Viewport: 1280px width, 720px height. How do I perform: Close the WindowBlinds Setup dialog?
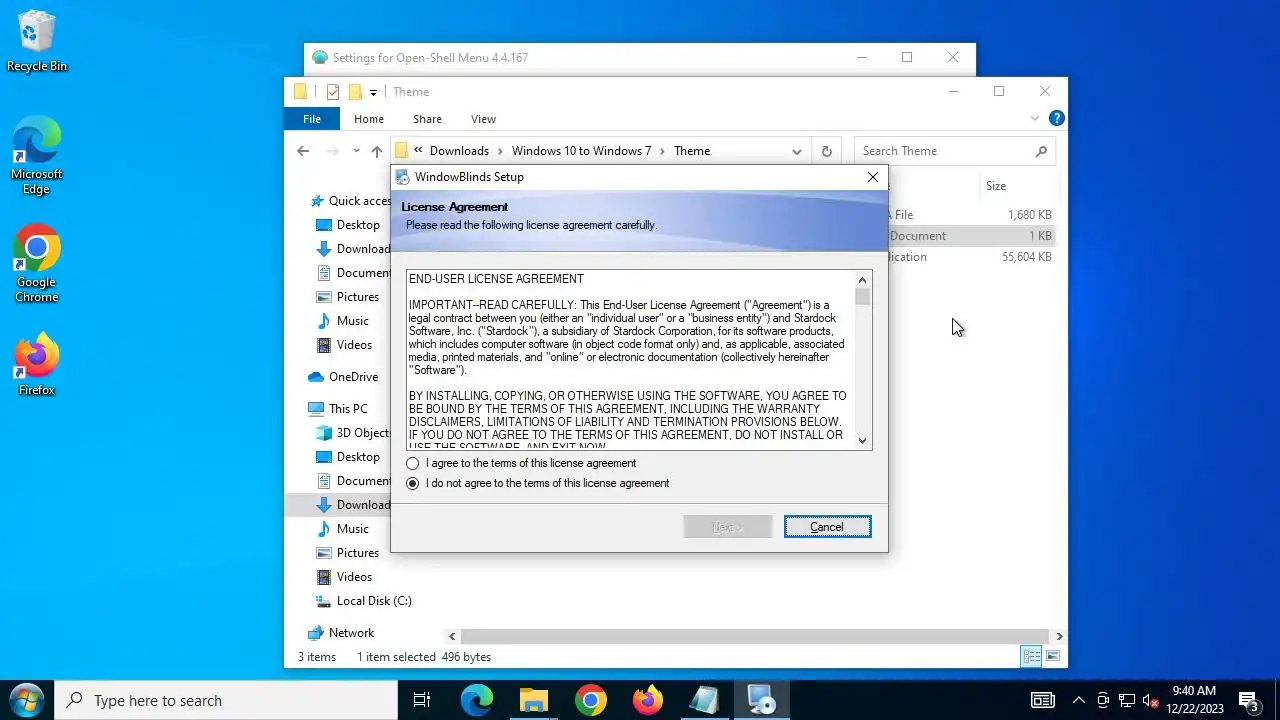point(873,177)
